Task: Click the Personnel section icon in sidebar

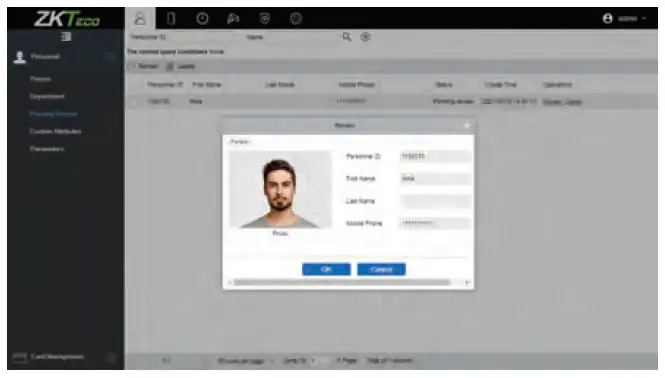Action: (20, 57)
